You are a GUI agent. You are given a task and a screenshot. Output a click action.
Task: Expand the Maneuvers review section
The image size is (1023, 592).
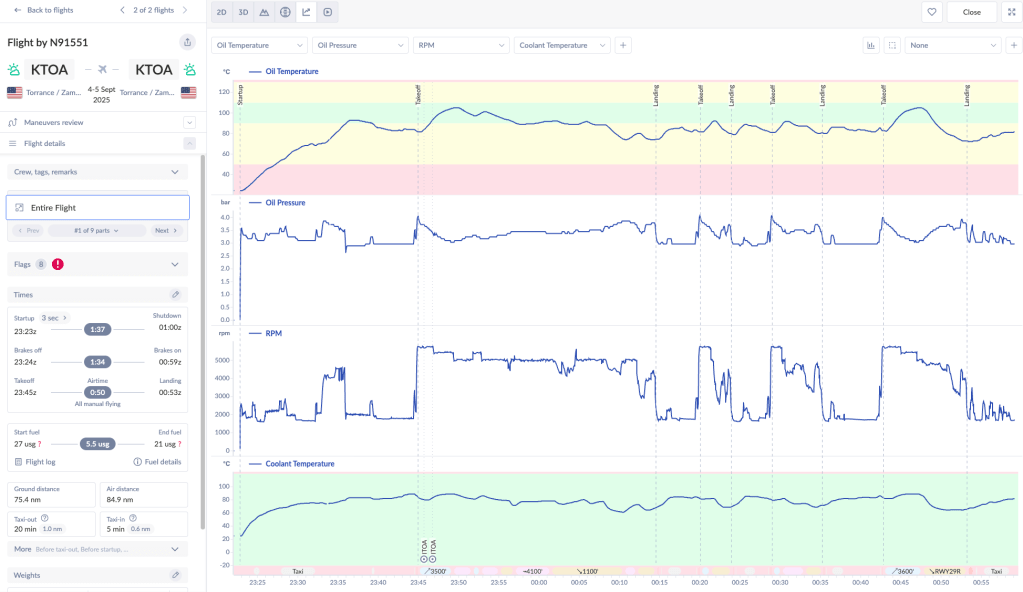pos(189,122)
